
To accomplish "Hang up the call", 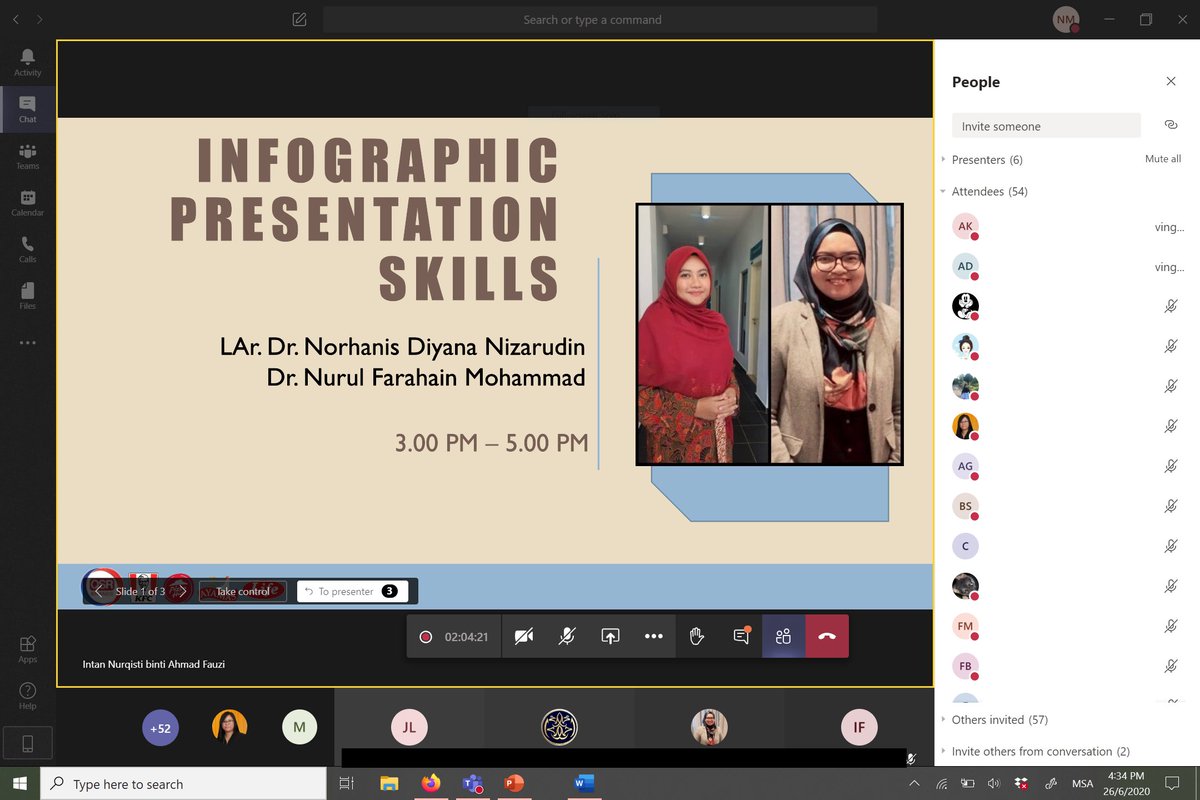I will click(x=827, y=636).
